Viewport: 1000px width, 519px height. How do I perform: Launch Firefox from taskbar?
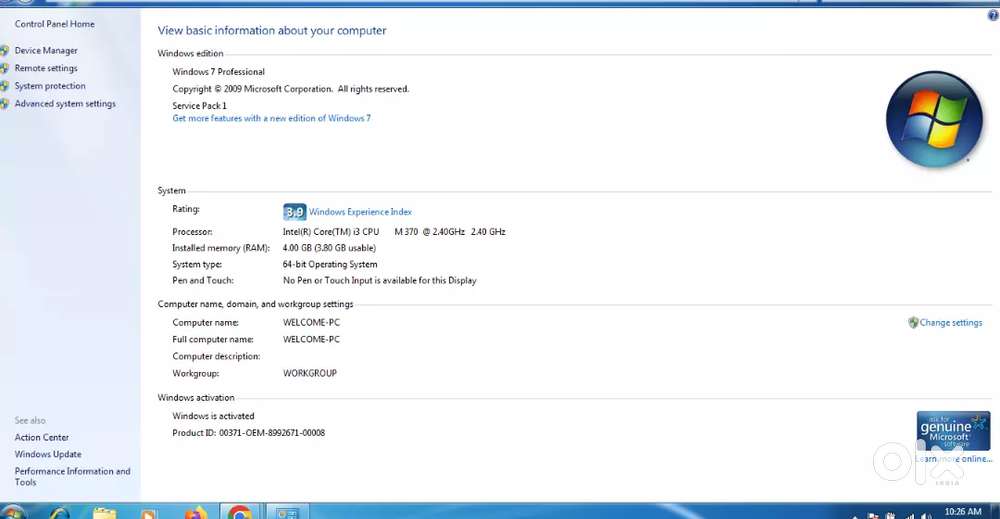(x=196, y=513)
